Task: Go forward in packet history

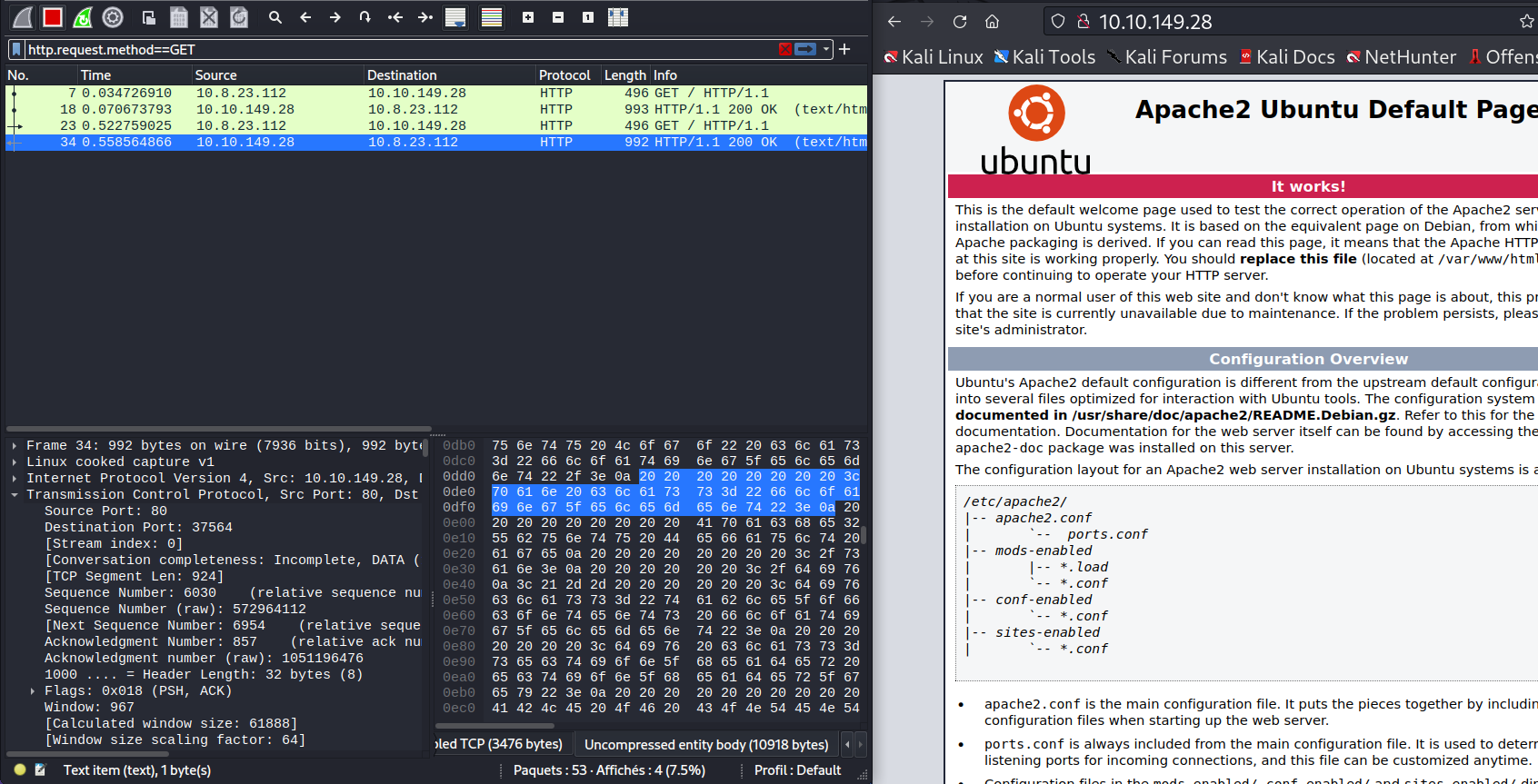Action: pos(335,17)
